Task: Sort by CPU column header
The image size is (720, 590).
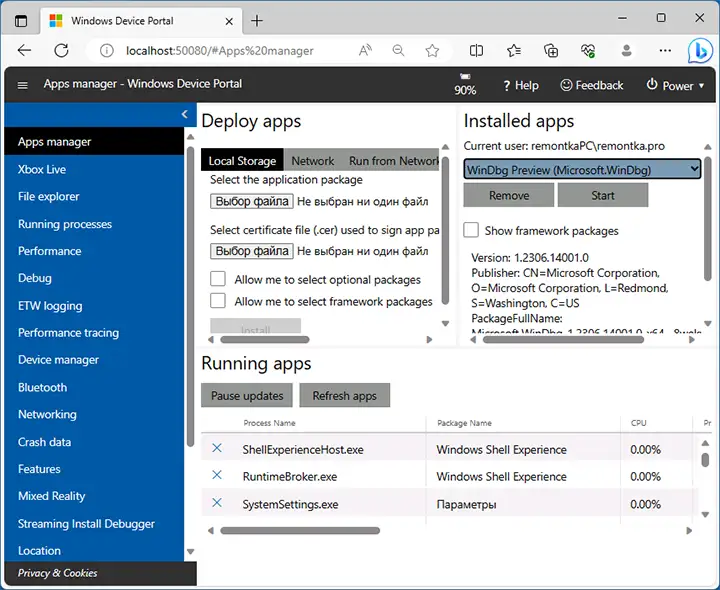Action: click(x=638, y=423)
